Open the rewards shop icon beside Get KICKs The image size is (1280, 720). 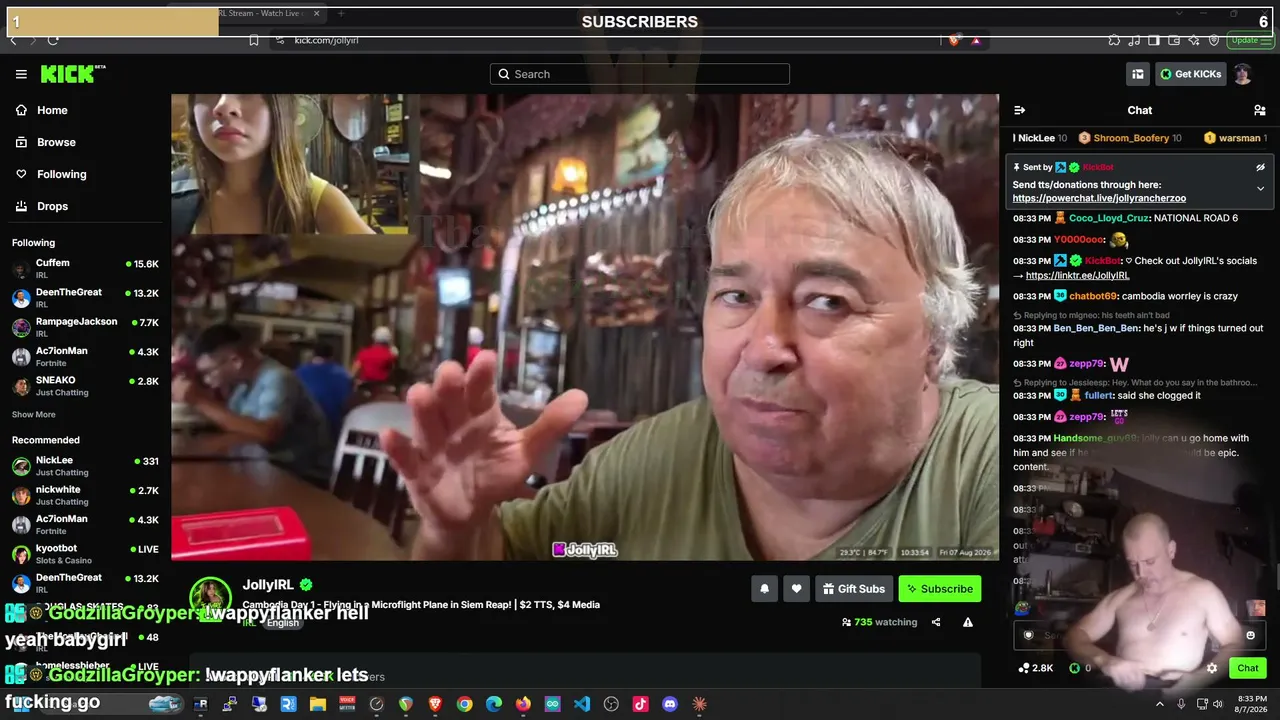(x=1138, y=74)
